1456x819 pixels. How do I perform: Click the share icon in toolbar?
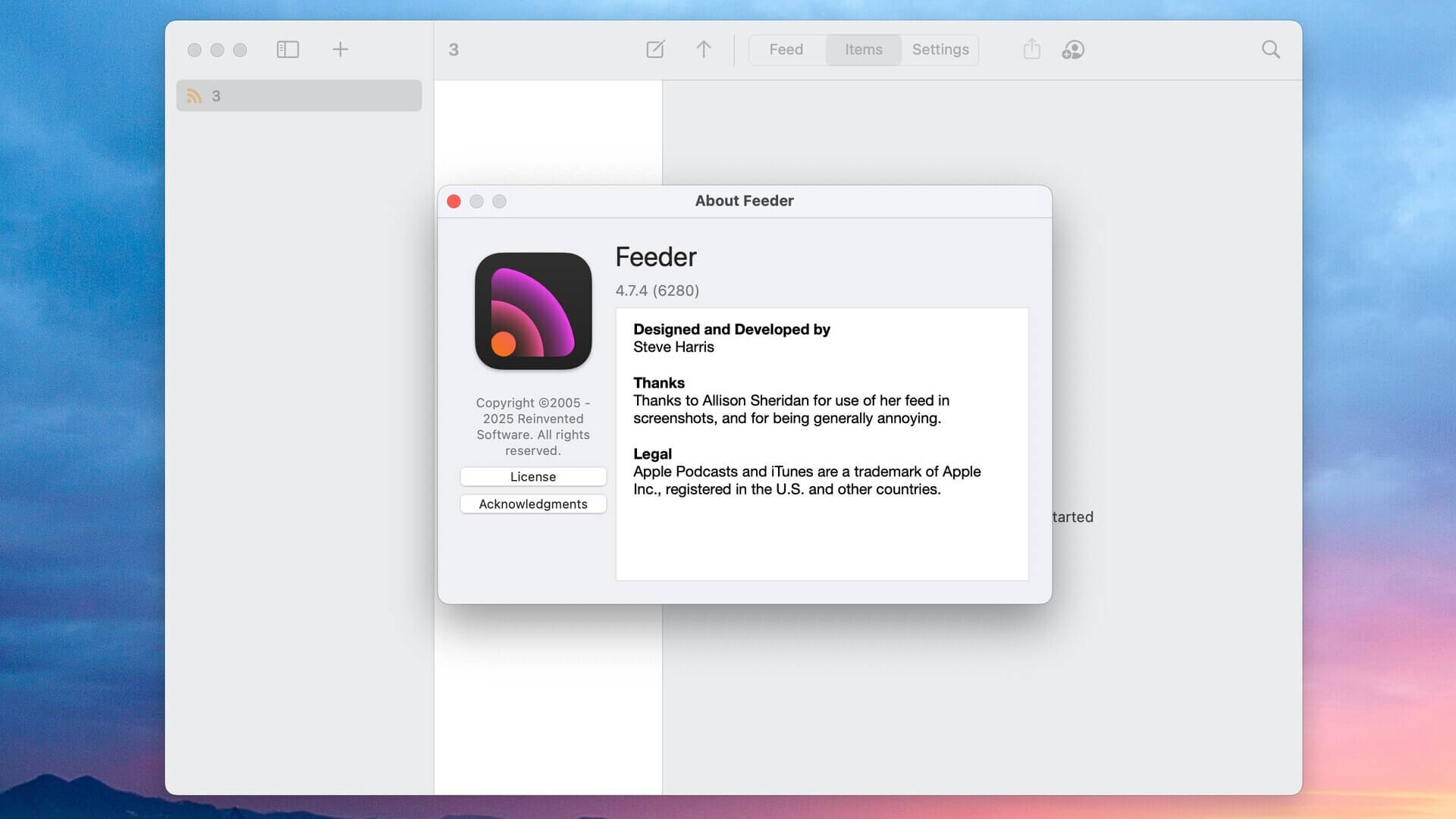[1031, 50]
